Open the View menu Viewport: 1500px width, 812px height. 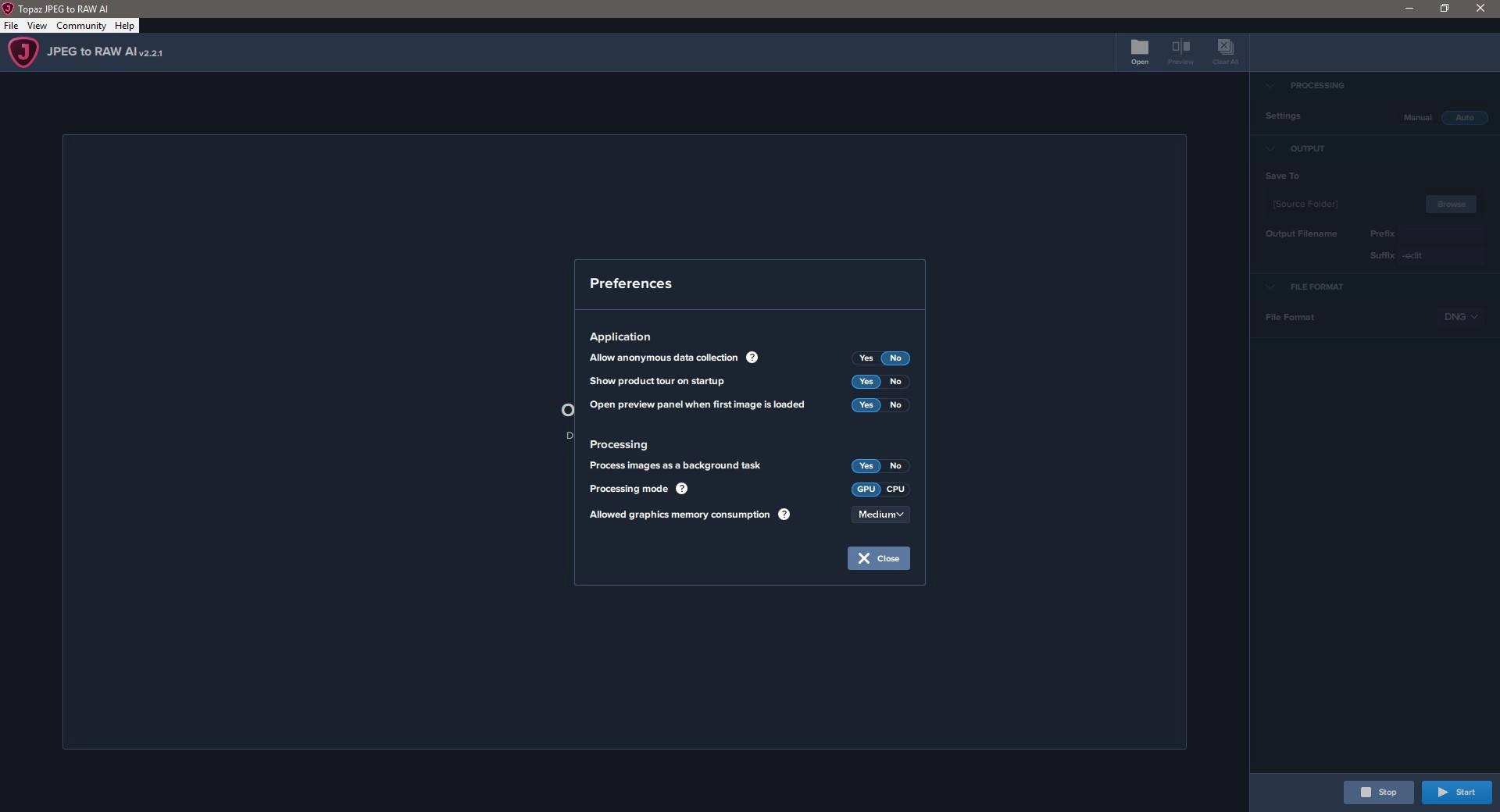pos(37,26)
